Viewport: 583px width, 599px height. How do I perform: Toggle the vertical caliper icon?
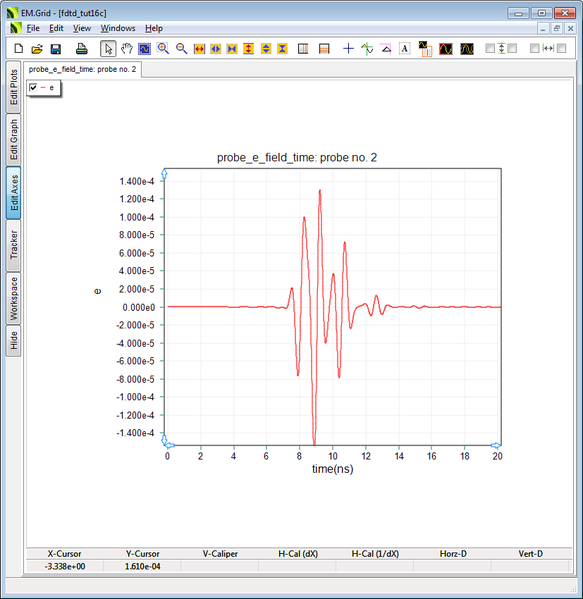pos(303,49)
